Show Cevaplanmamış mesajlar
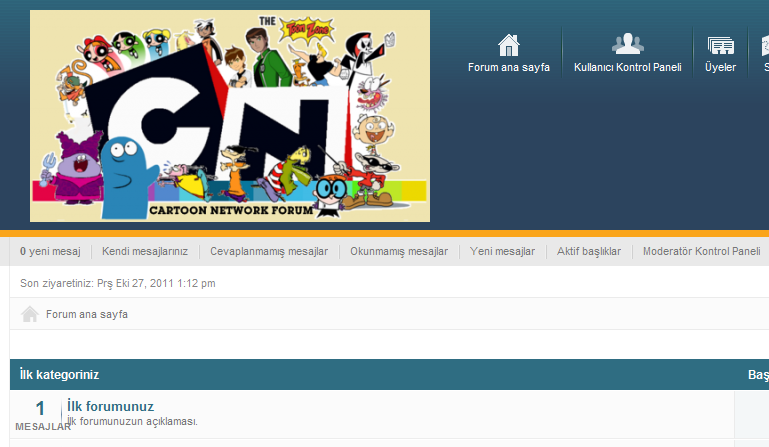The height and width of the screenshot is (447, 769). pos(269,251)
